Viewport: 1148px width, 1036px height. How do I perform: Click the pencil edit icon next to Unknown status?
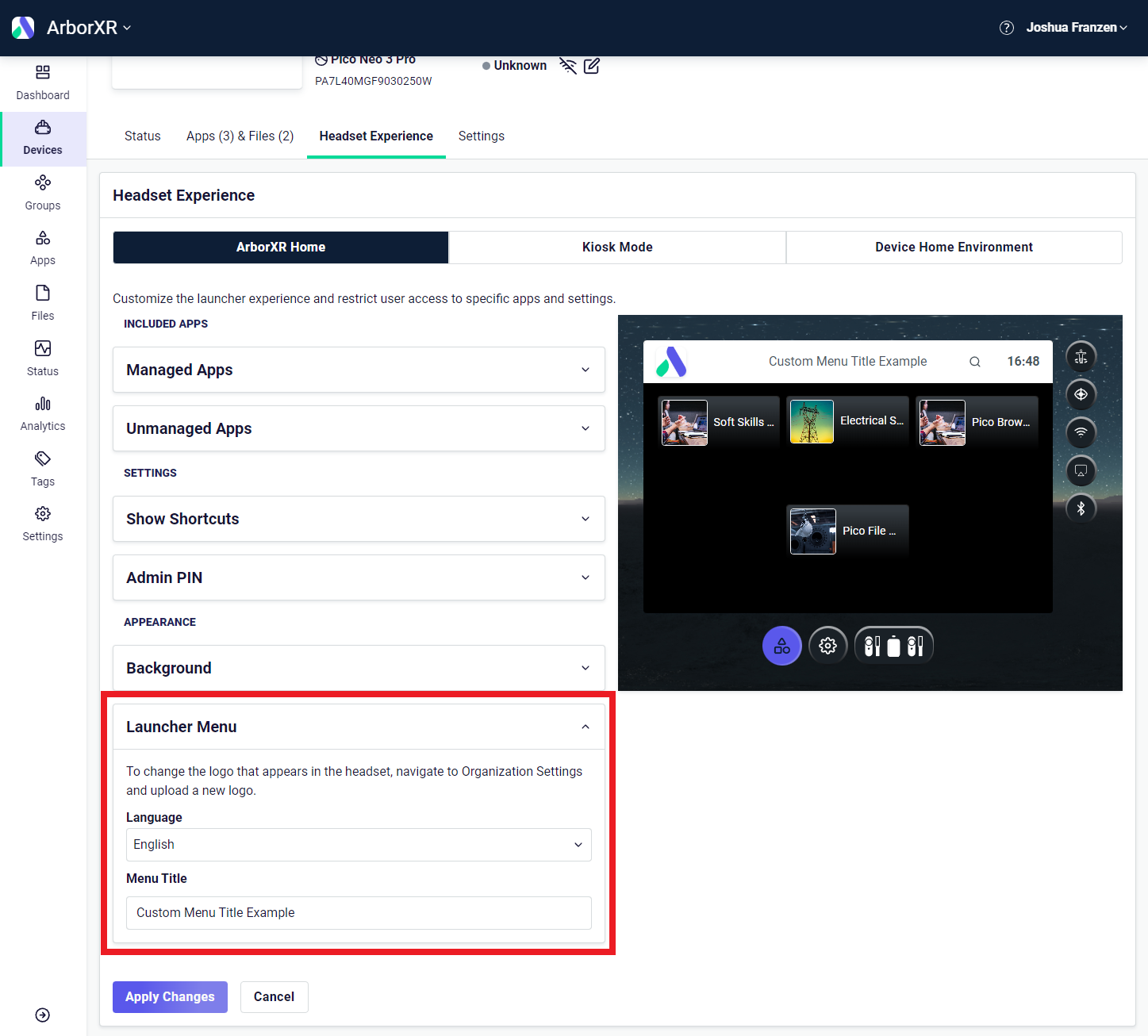click(591, 66)
